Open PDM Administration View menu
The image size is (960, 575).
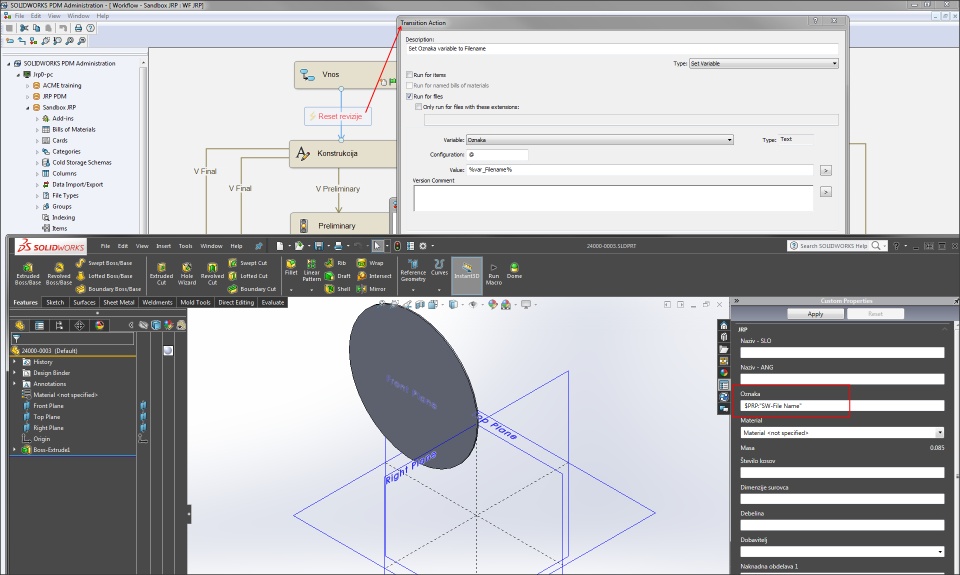54,16
